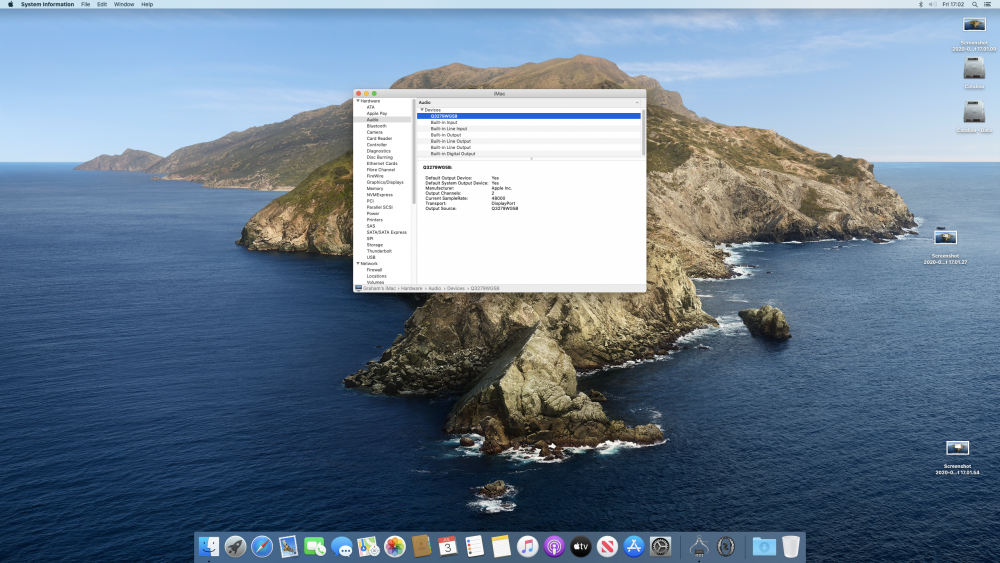Open Music in the Dock
The height and width of the screenshot is (563, 1000).
[x=527, y=546]
